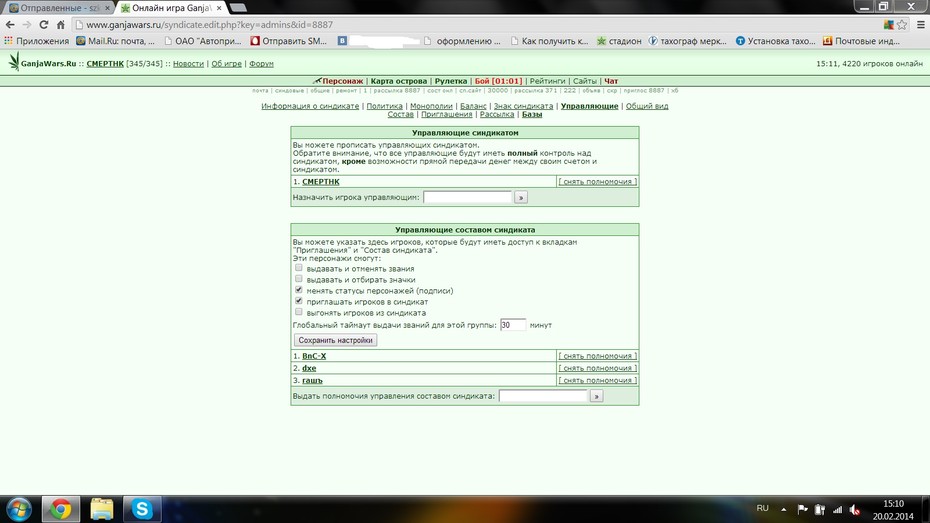Click the volume tray icon
The width and height of the screenshot is (930, 523).
(855, 509)
